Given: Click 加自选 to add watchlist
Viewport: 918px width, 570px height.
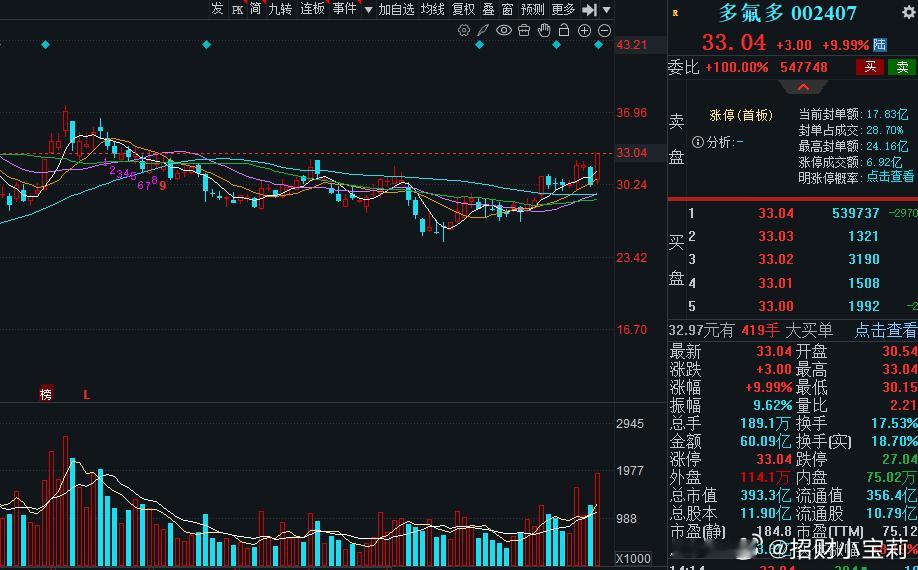Looking at the screenshot, I should [x=396, y=9].
